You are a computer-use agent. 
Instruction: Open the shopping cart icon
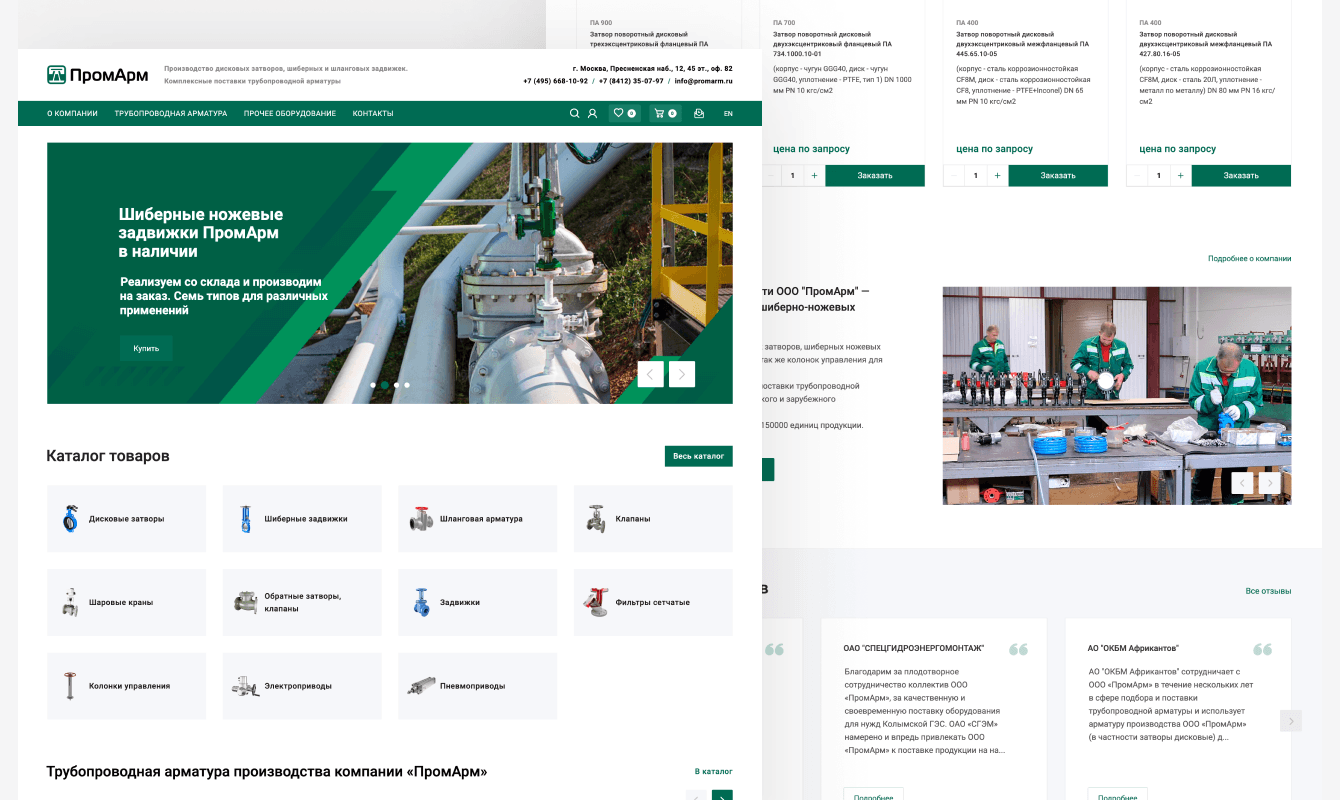click(664, 114)
